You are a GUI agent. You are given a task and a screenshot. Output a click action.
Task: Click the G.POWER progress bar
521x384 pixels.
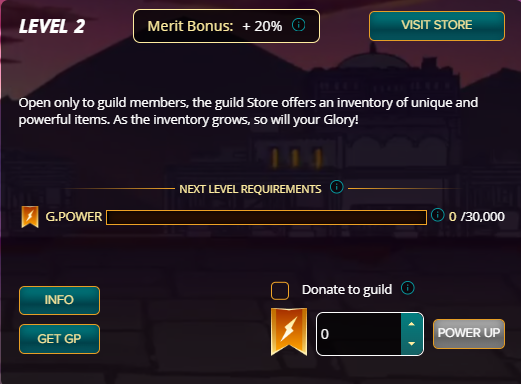click(x=266, y=217)
